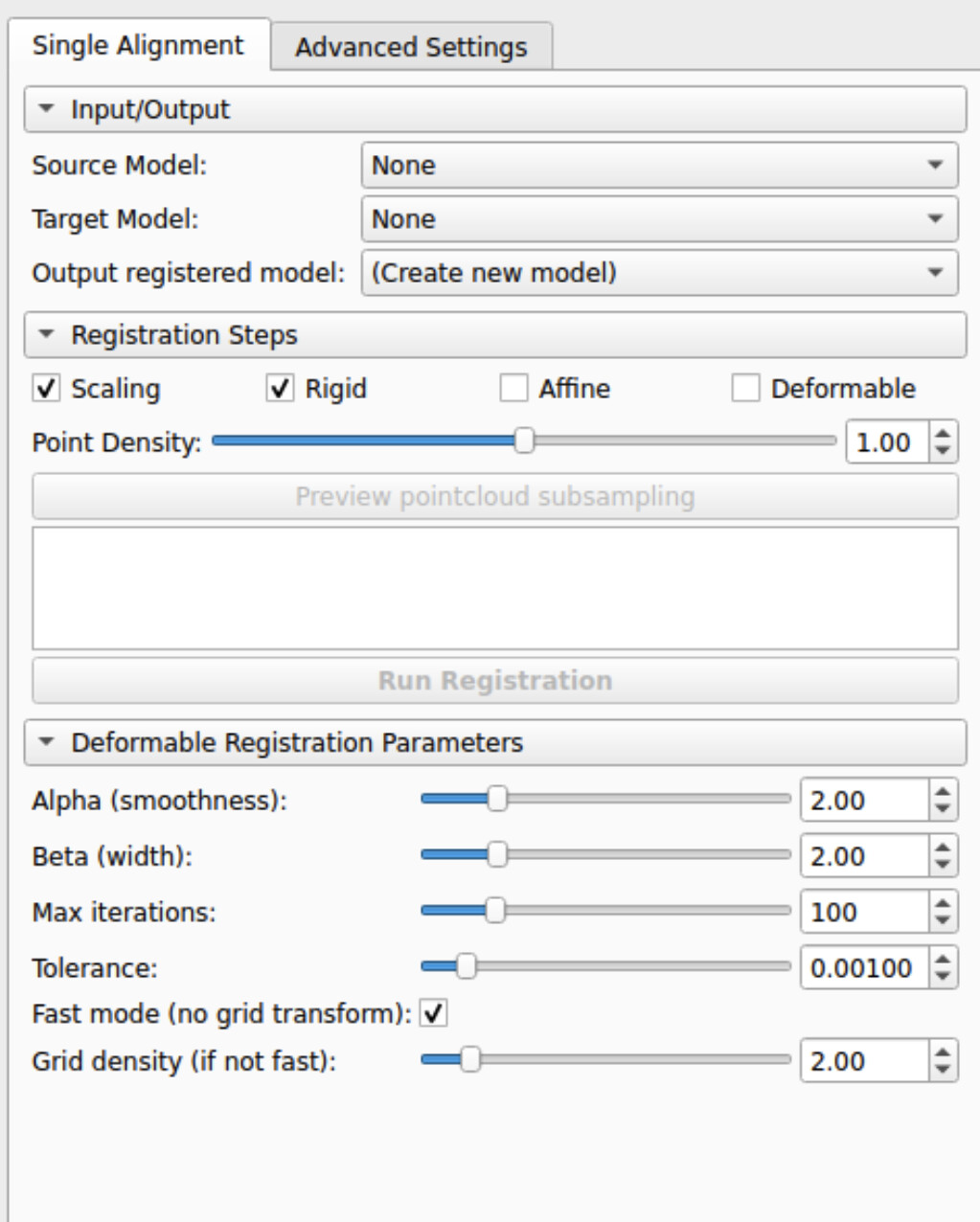Click the Alpha (smoothness) value field

(863, 801)
